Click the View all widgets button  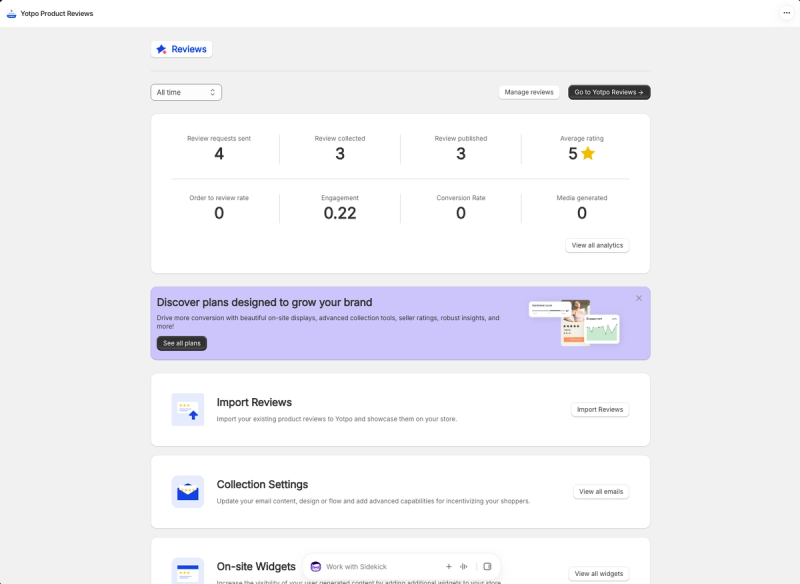(x=599, y=574)
